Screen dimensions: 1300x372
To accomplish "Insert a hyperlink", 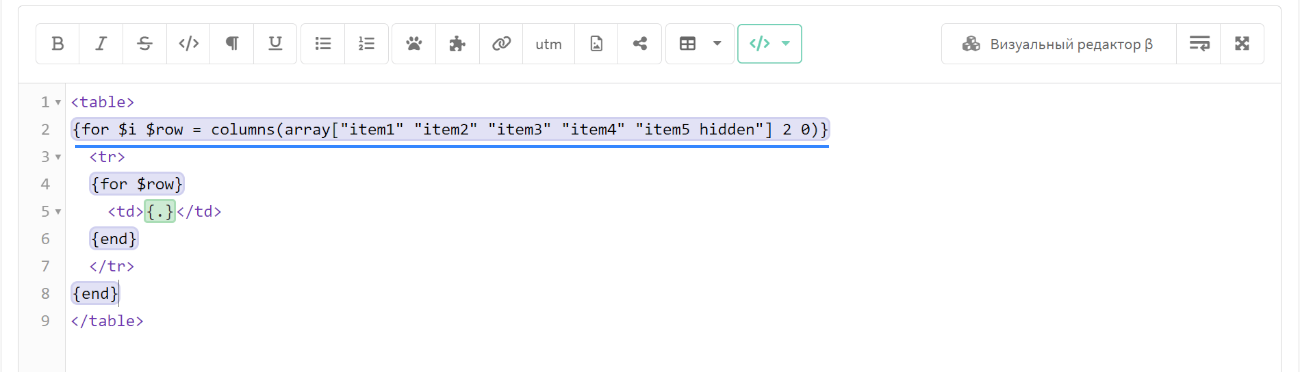I will click(x=502, y=44).
